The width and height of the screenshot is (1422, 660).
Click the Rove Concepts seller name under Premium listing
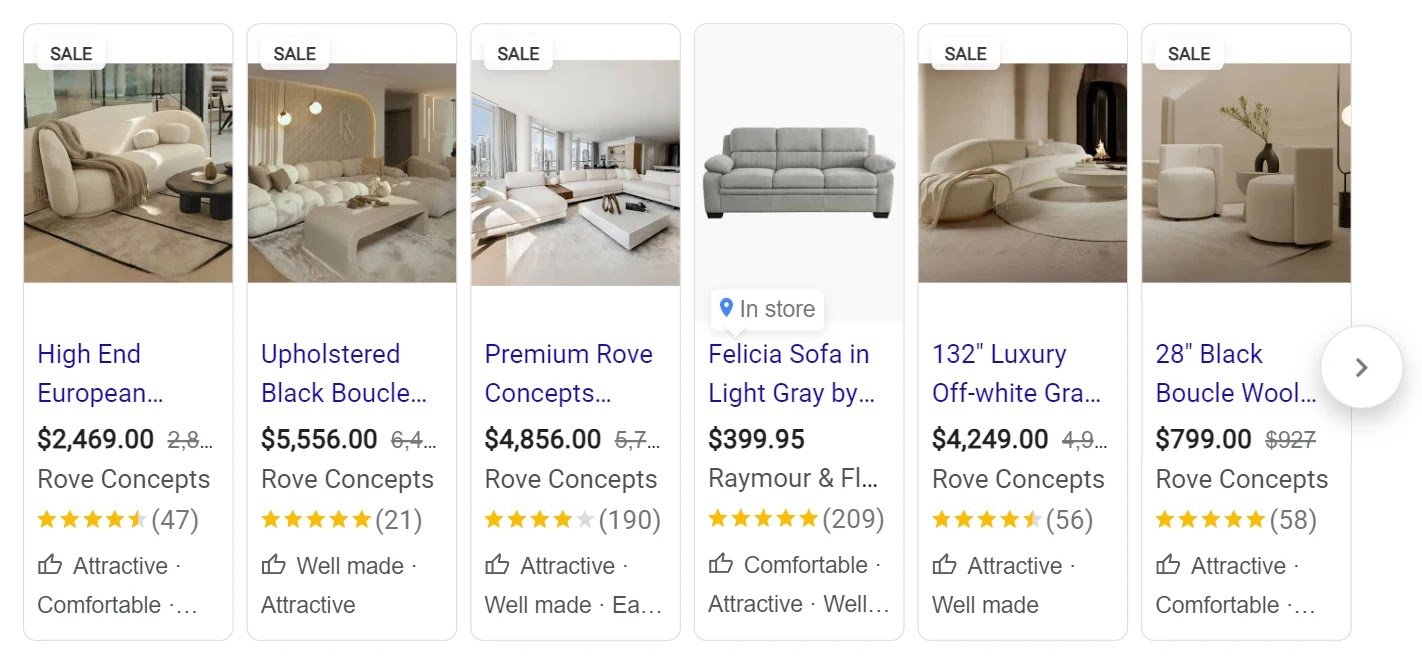pos(570,479)
